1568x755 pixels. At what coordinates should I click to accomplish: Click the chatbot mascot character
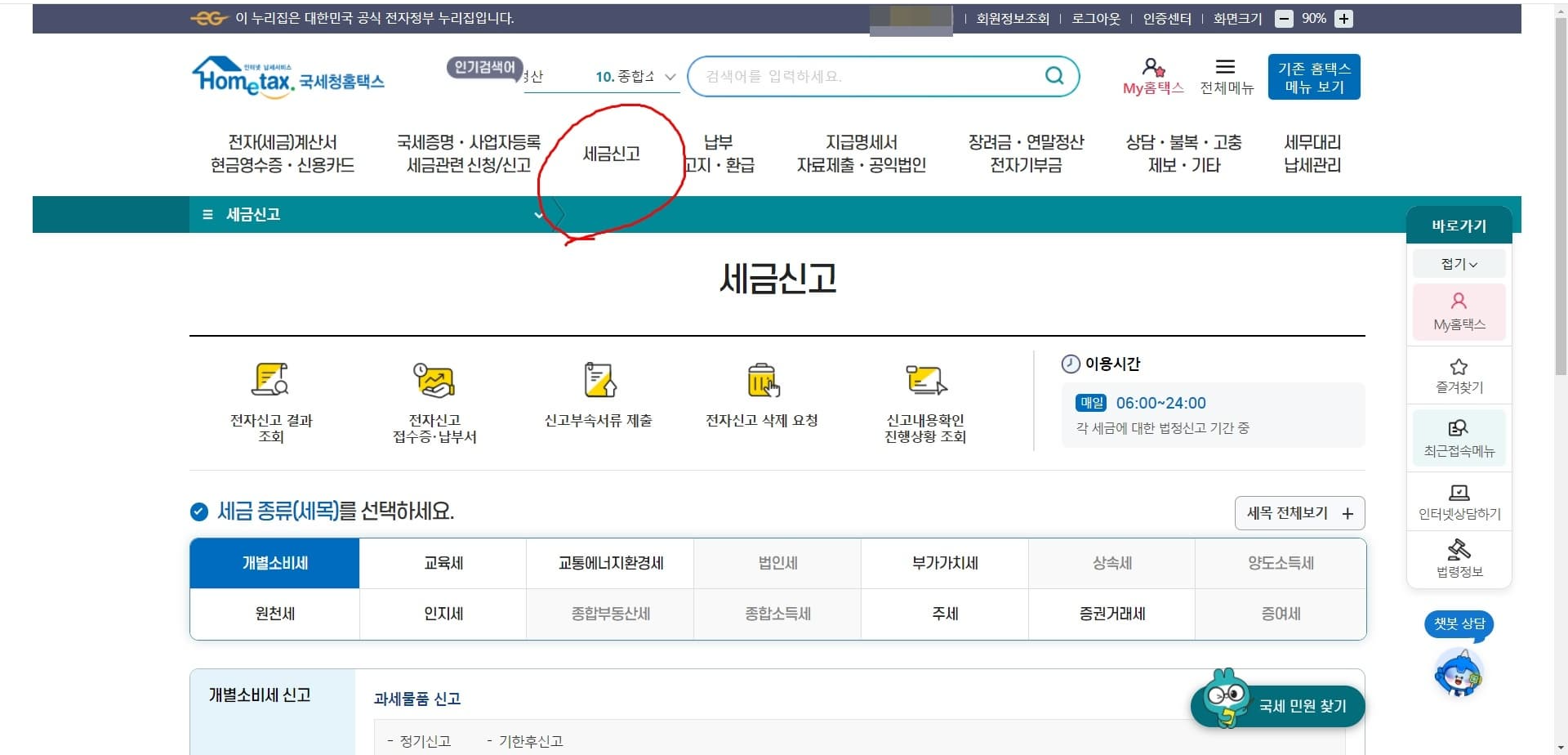click(1459, 673)
